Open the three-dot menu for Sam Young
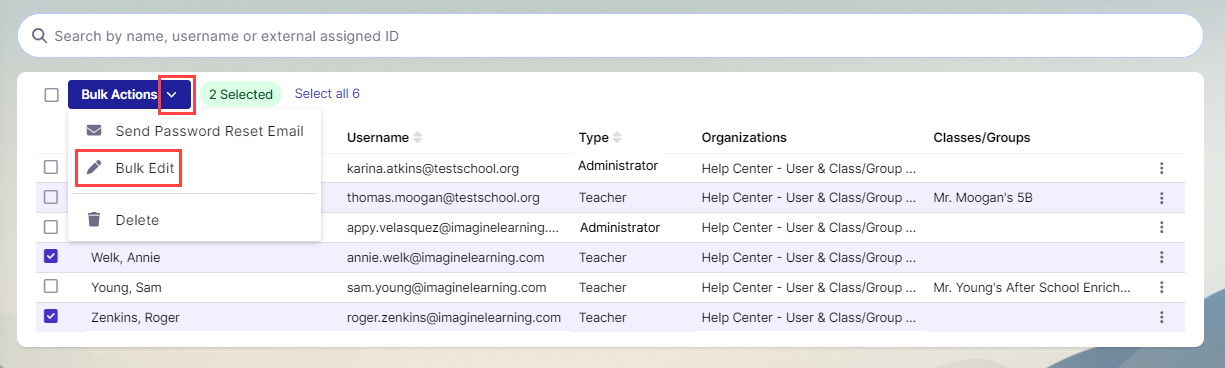Screen dimensions: 1225x368 tap(1161, 287)
